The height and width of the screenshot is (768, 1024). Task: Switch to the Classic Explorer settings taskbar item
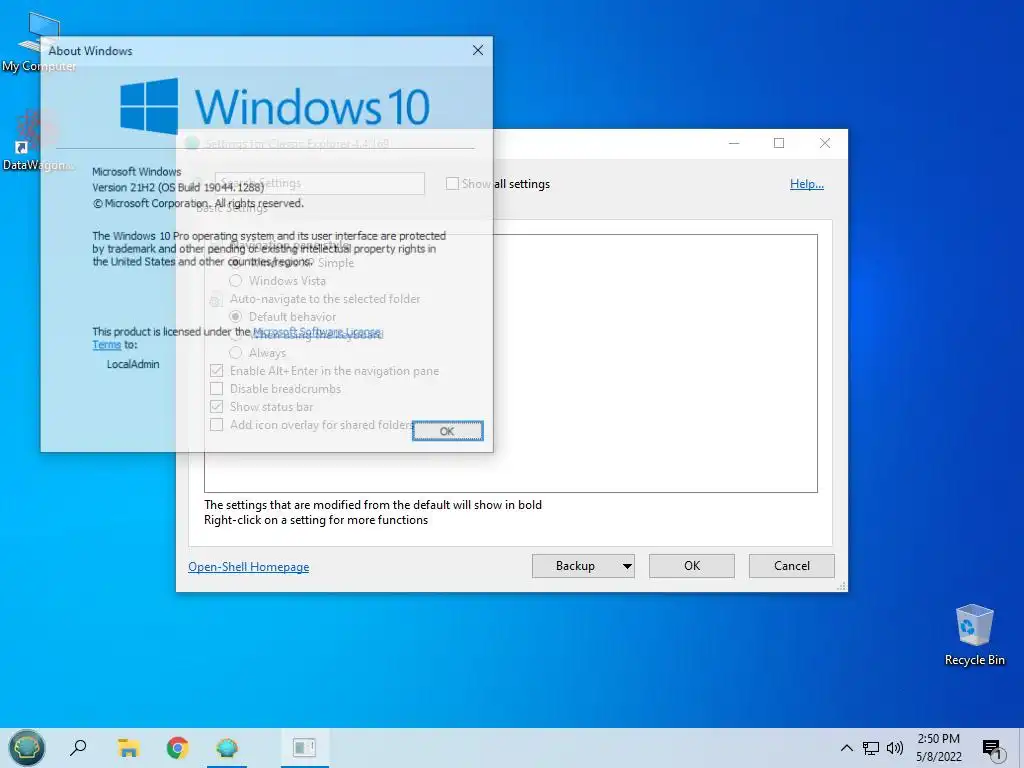pyautogui.click(x=304, y=748)
